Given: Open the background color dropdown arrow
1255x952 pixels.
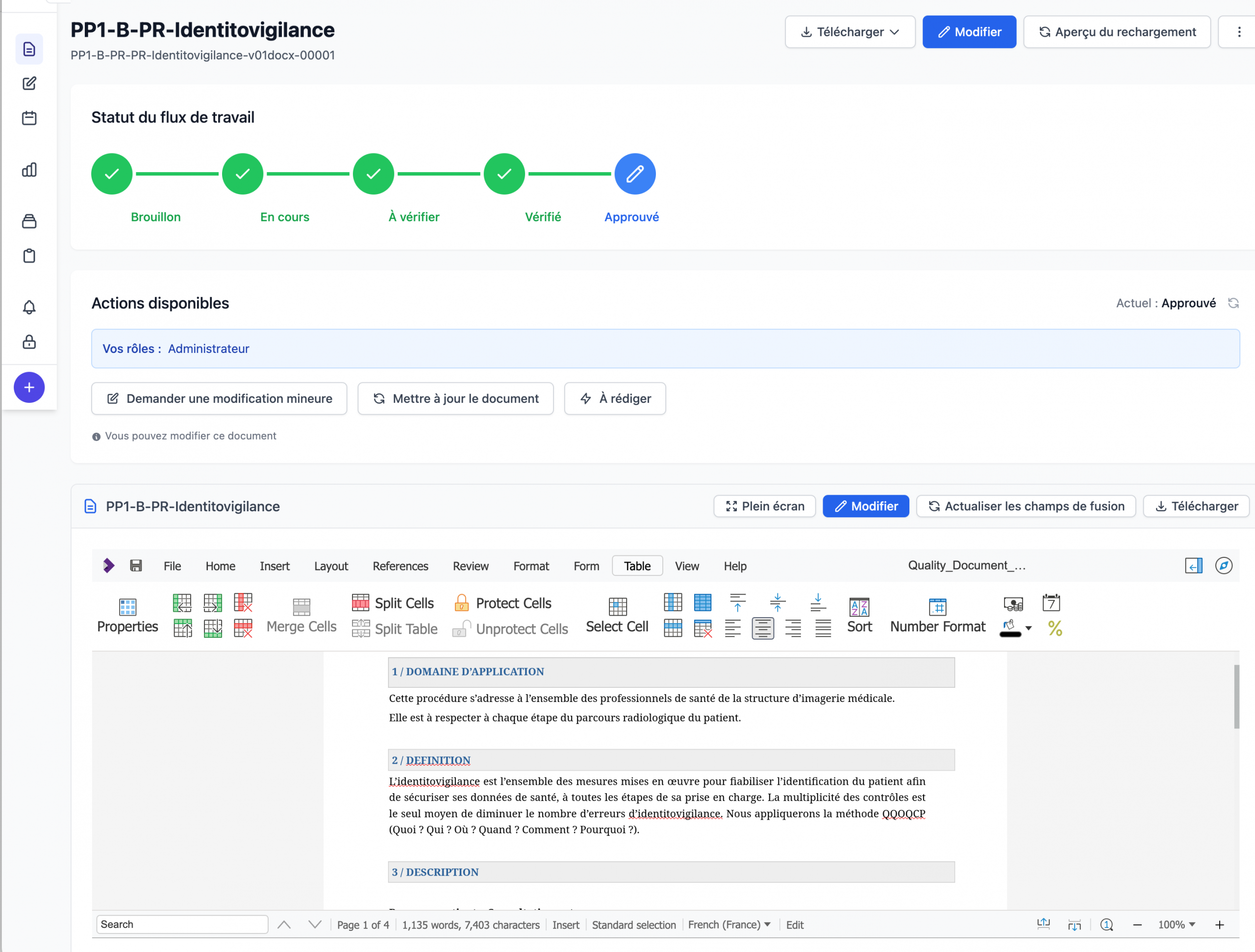Looking at the screenshot, I should point(1029,628).
